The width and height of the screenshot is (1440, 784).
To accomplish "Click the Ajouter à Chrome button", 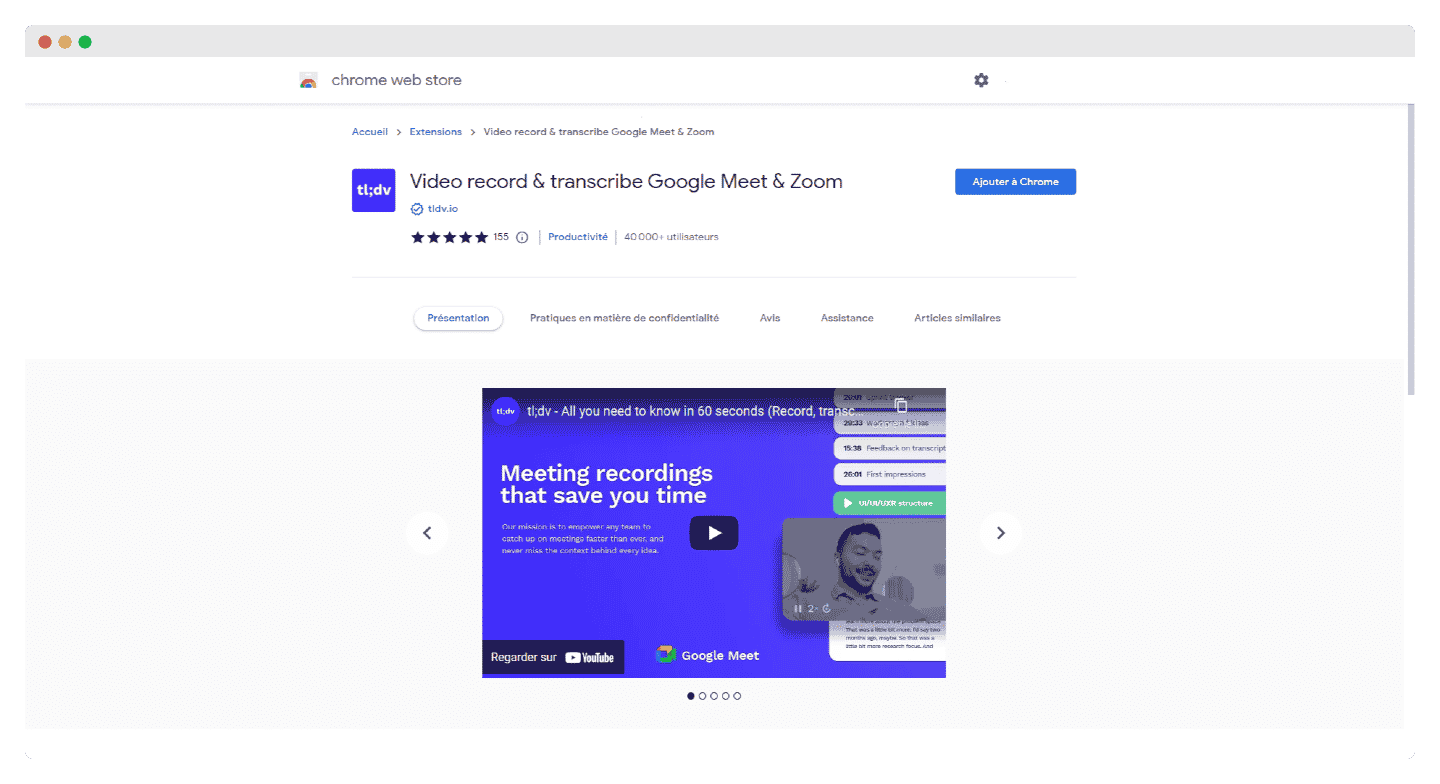I will pyautogui.click(x=1015, y=182).
